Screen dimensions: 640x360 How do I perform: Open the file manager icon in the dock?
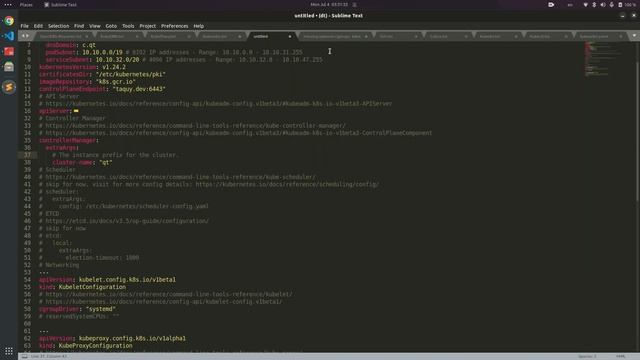point(9,67)
